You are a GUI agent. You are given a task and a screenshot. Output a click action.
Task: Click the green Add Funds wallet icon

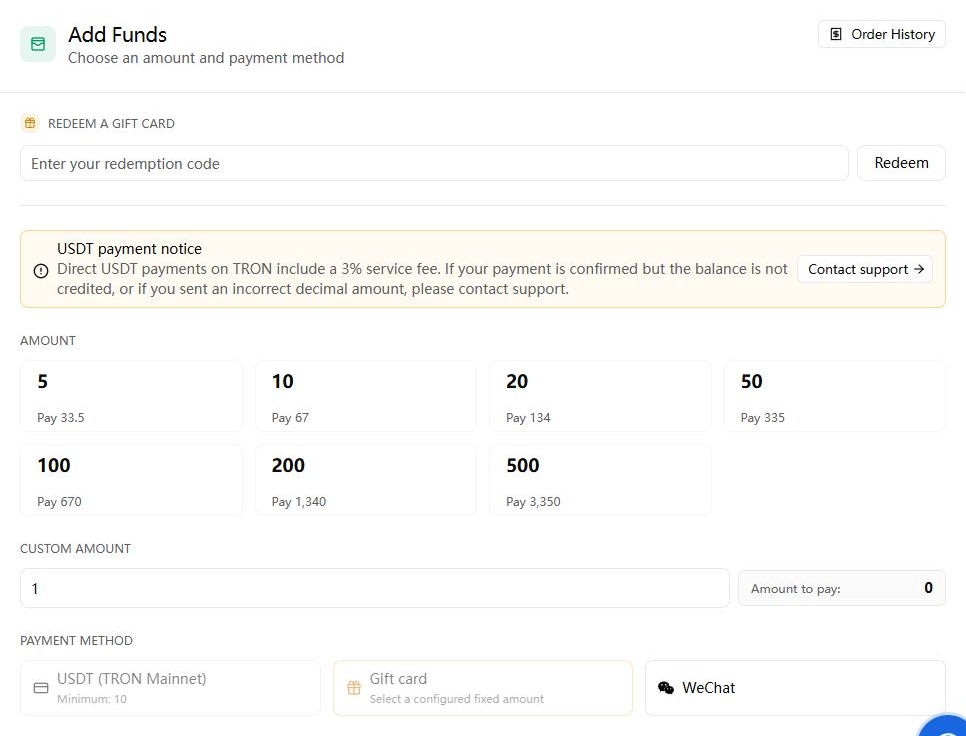click(x=38, y=44)
